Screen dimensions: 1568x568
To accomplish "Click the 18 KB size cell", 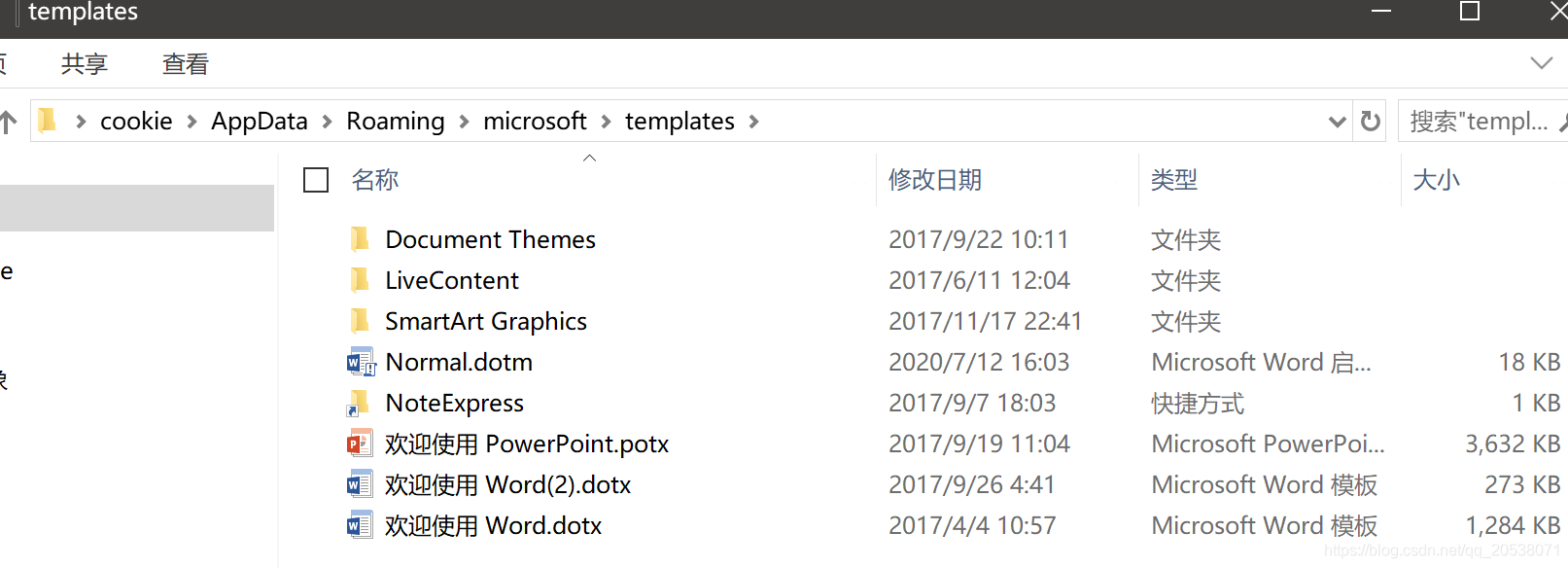I will pos(1529,362).
